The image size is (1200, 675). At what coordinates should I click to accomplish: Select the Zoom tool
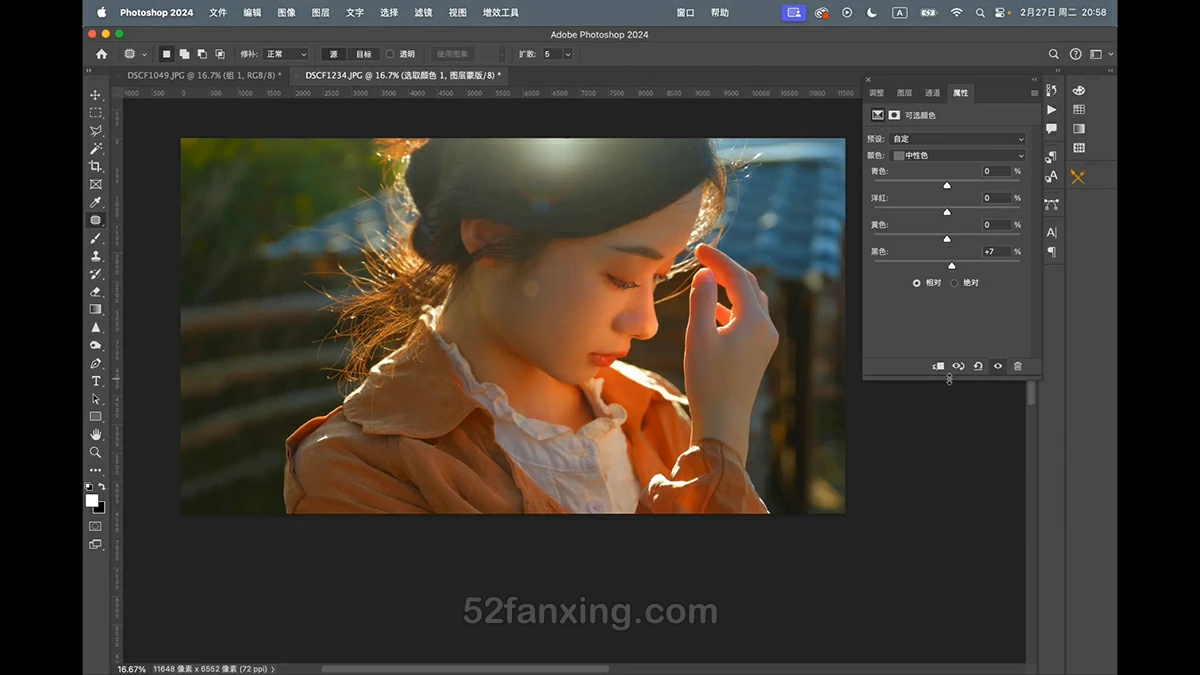click(96, 452)
